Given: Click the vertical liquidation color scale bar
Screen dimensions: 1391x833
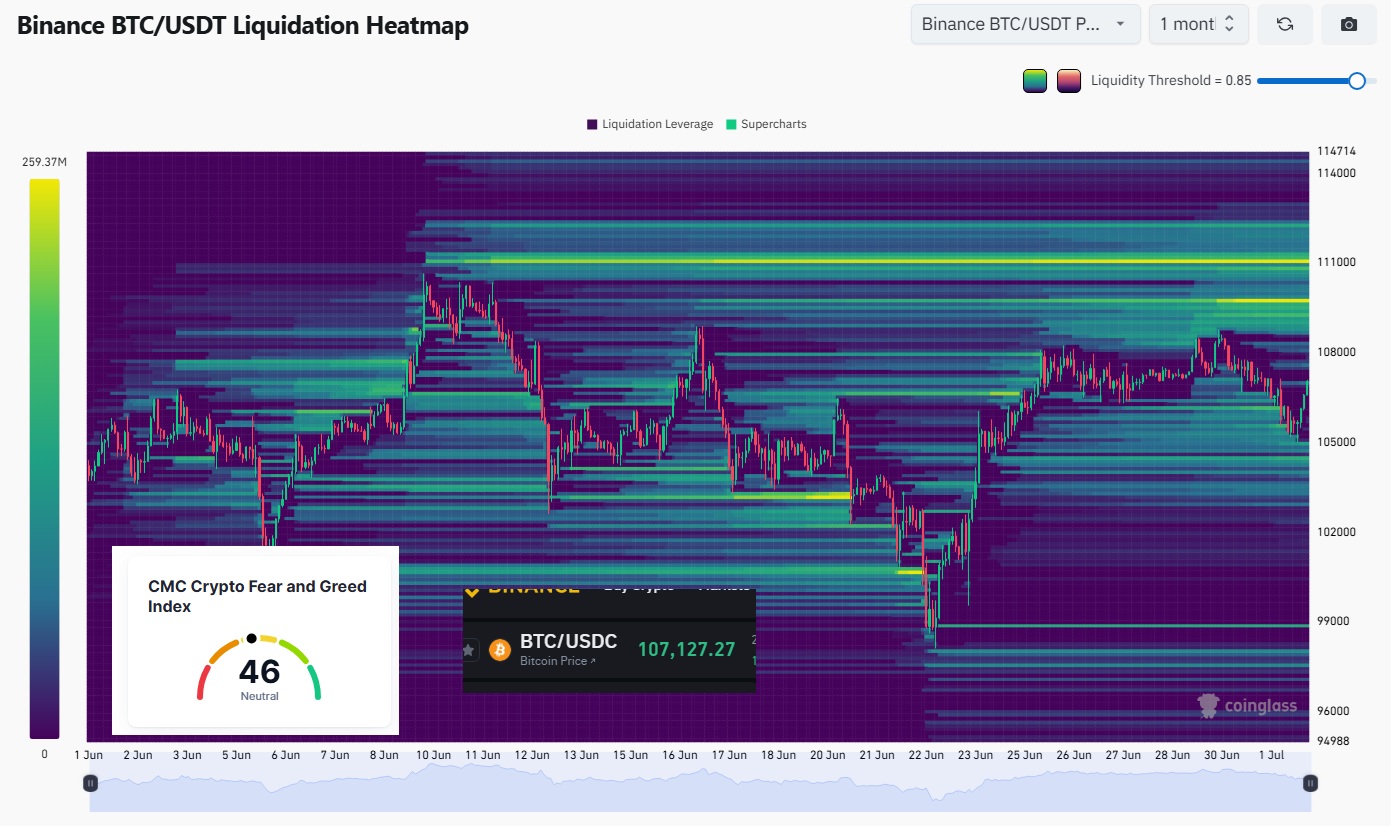Looking at the screenshot, I should [44, 459].
